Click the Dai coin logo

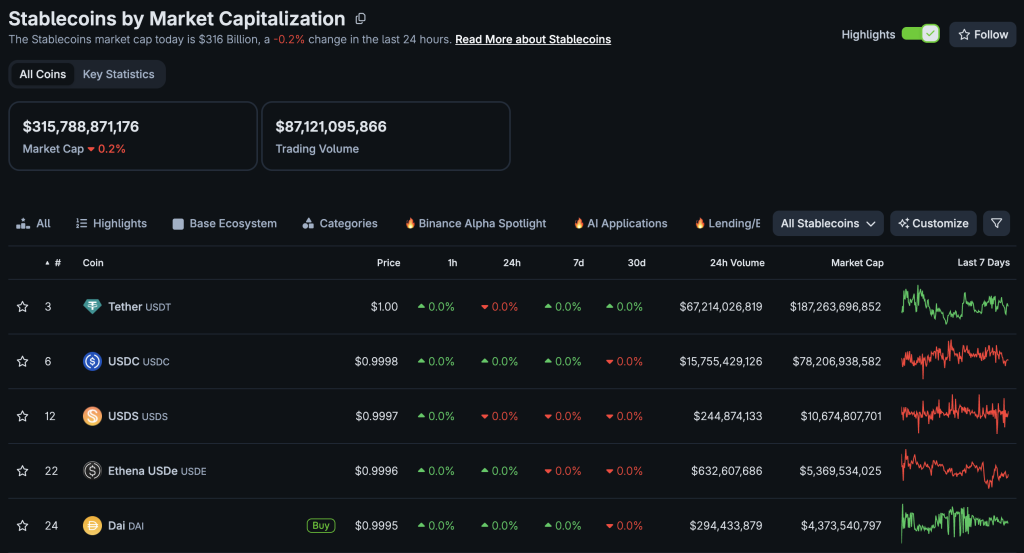point(92,525)
